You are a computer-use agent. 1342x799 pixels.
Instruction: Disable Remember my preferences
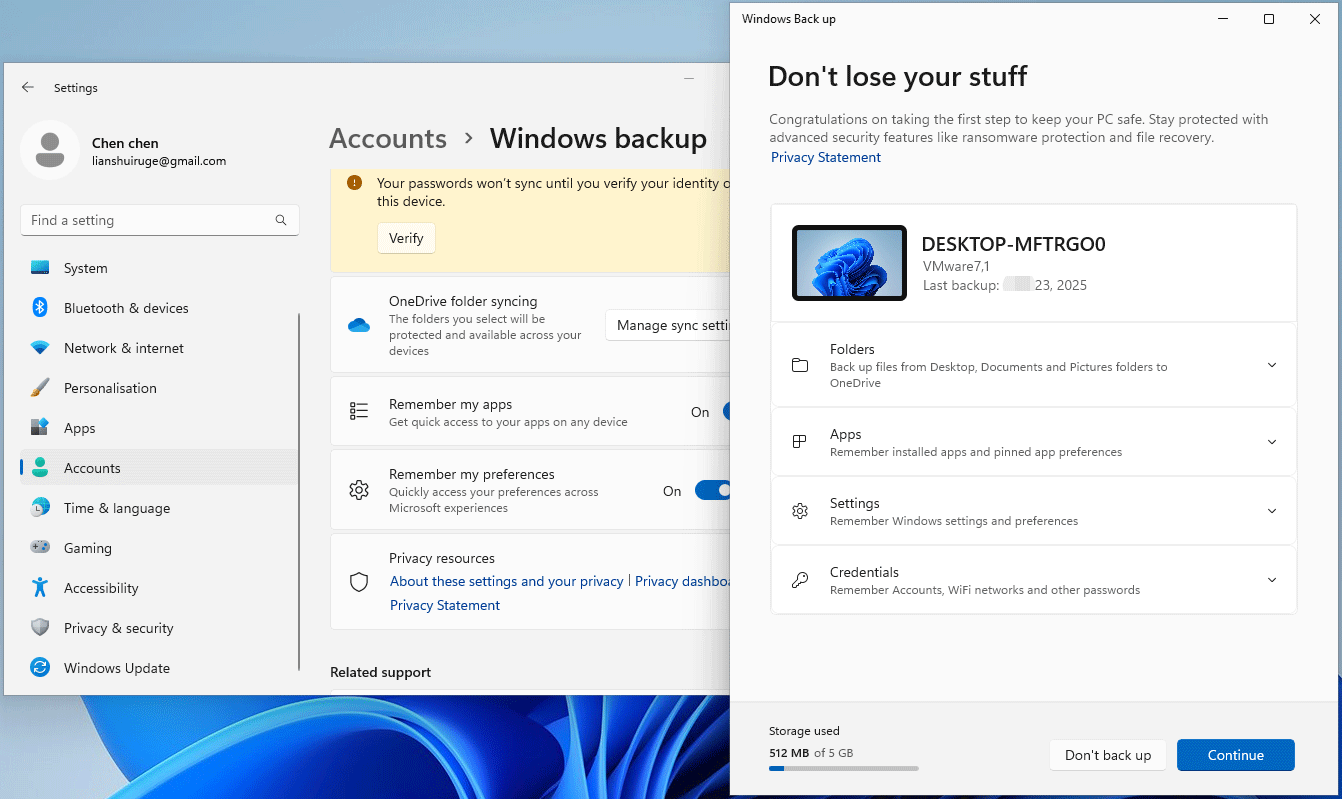[x=713, y=490]
